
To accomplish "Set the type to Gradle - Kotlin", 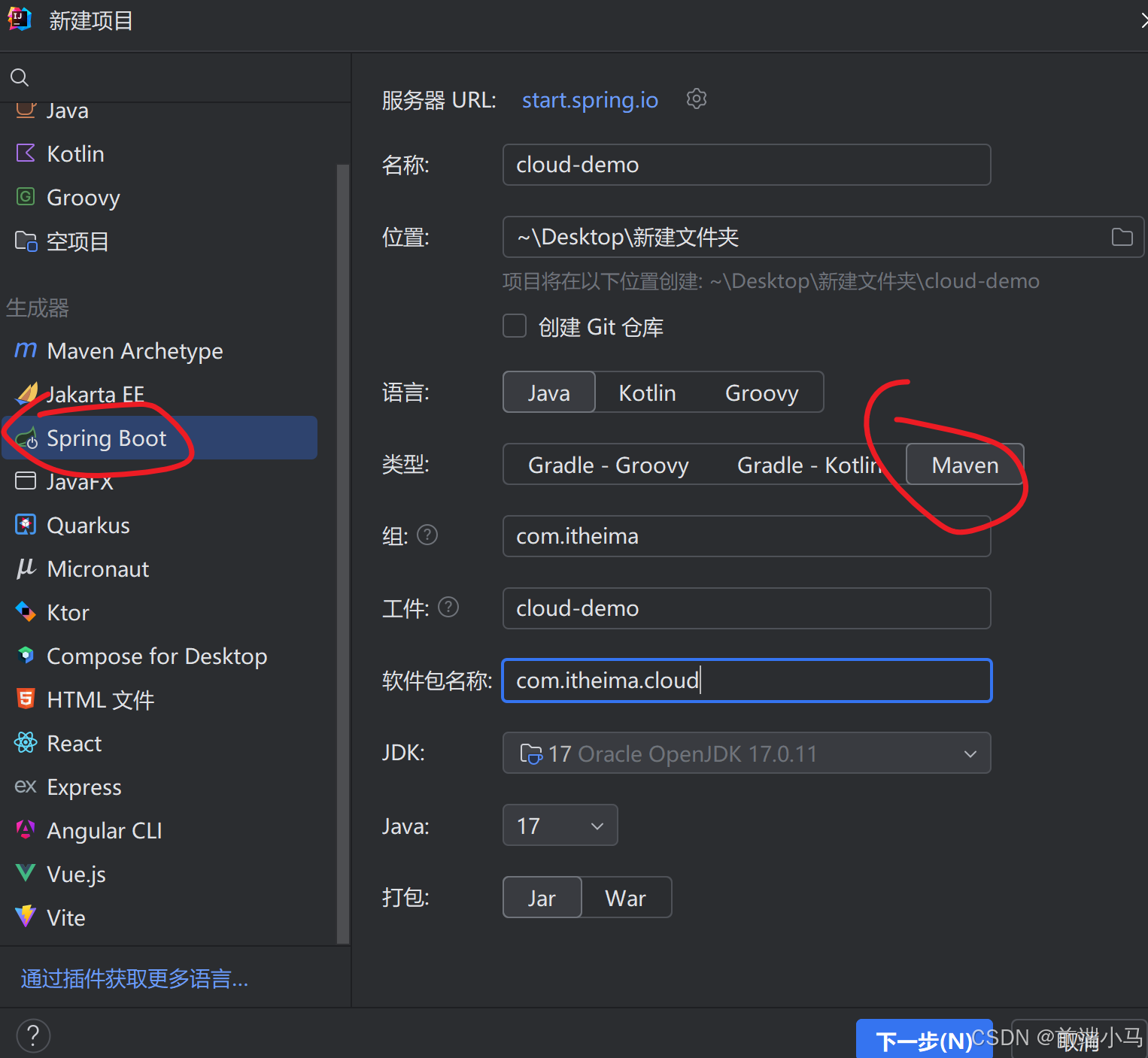I will (x=809, y=465).
